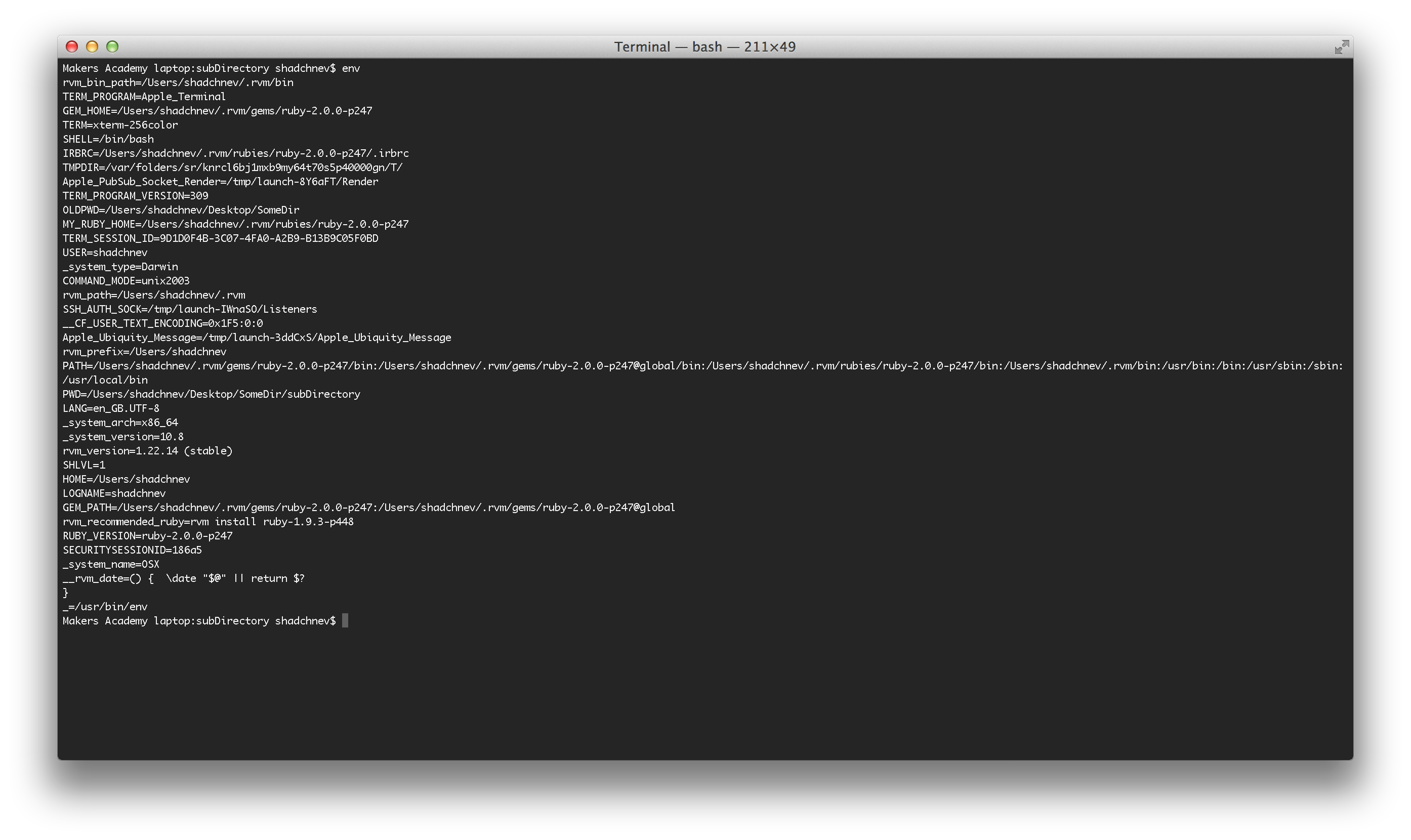Click the _=/usr/bin/env line
1411x840 pixels.
pos(105,606)
